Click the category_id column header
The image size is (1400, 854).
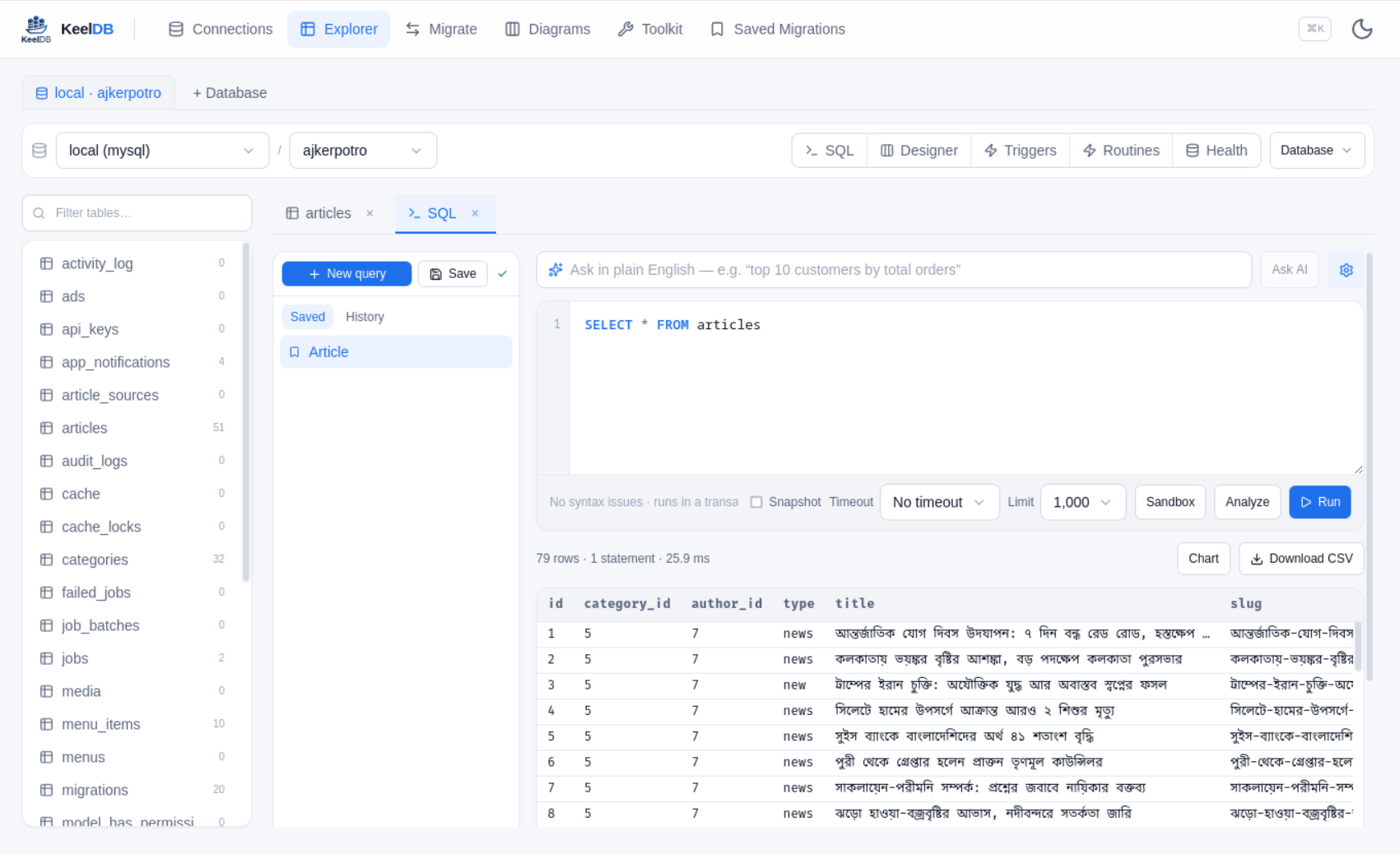coord(627,604)
